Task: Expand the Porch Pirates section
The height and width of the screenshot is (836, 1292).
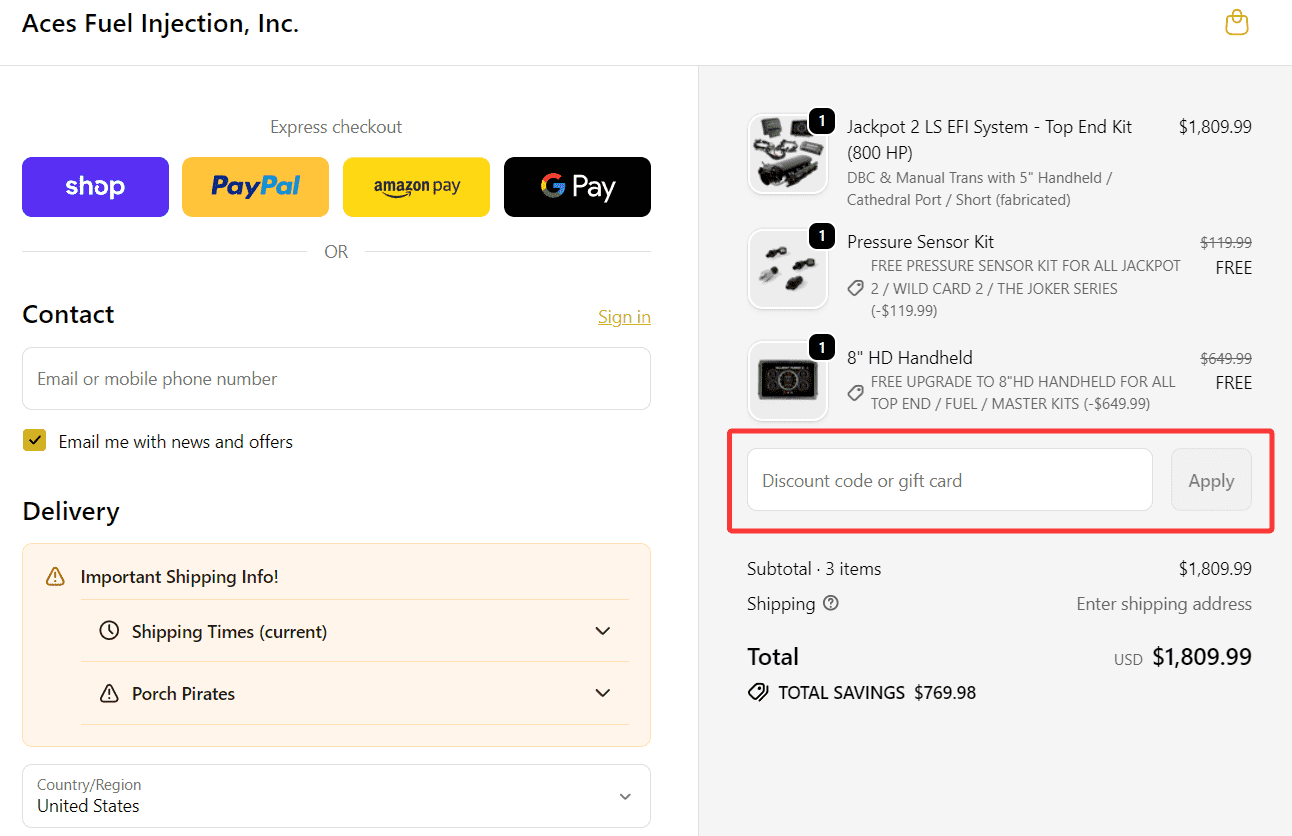Action: (x=602, y=694)
